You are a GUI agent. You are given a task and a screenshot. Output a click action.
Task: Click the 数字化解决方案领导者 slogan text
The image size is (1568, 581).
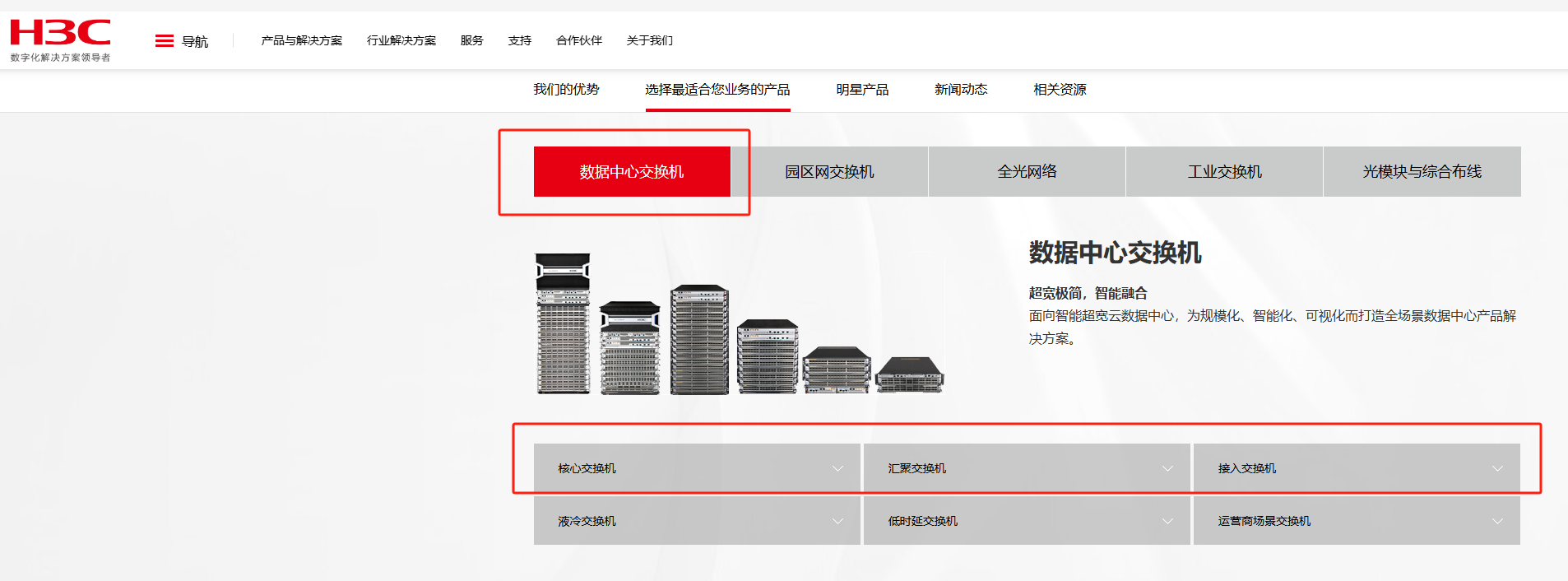tap(60, 58)
